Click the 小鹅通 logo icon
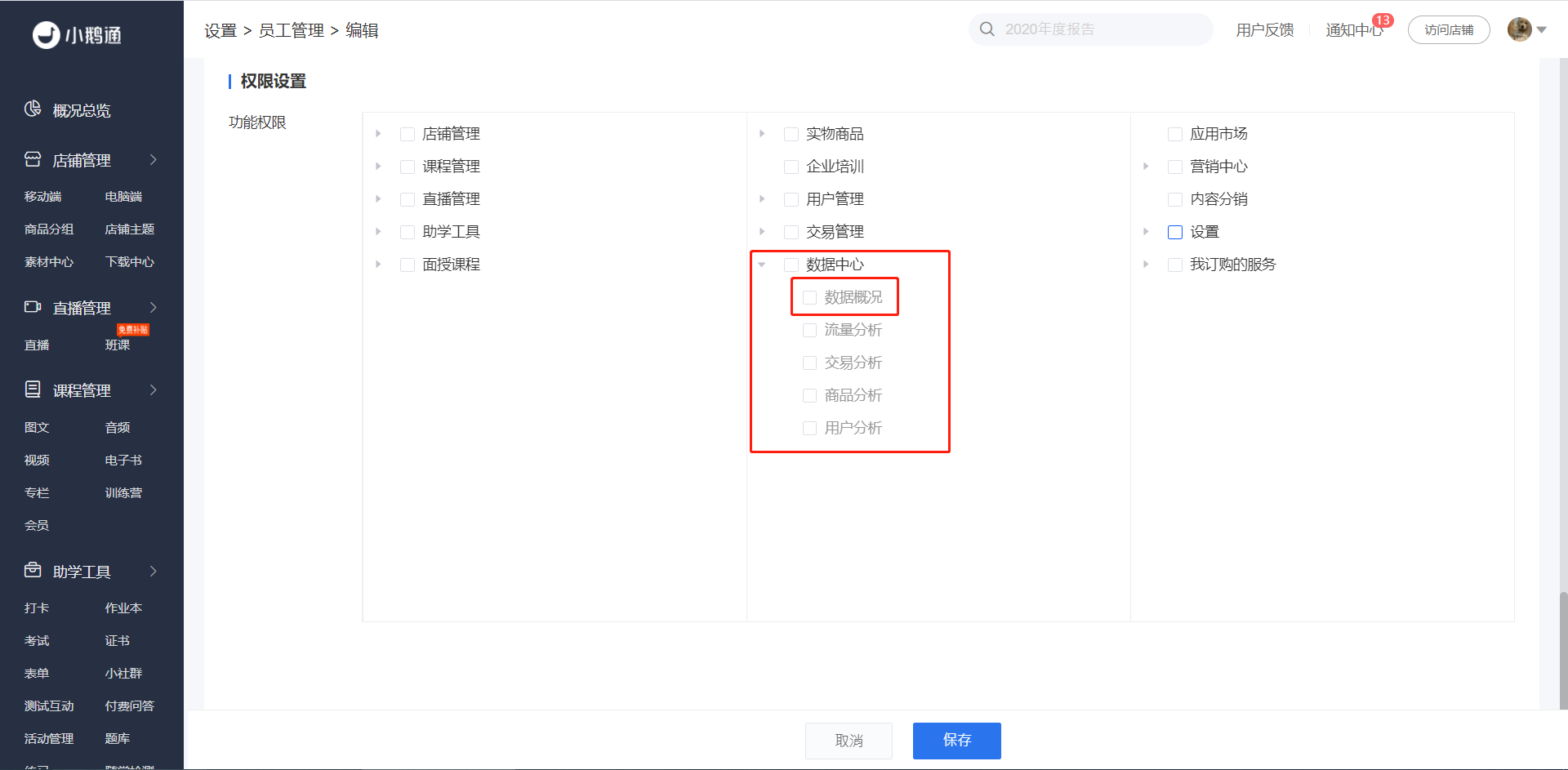This screenshot has height=770, width=1568. pyautogui.click(x=46, y=35)
